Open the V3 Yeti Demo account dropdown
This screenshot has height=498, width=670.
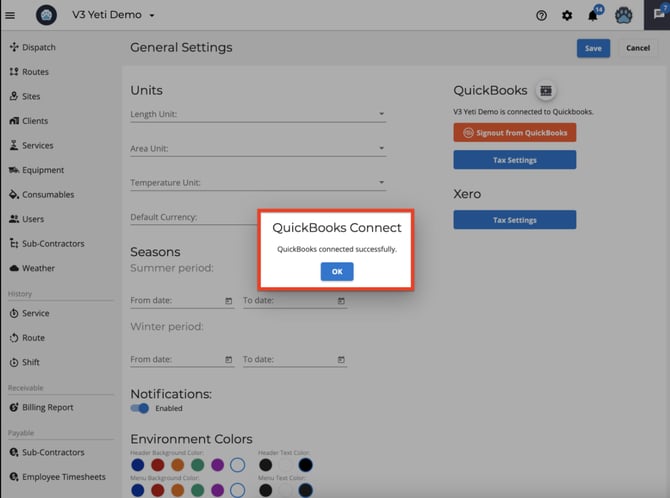point(151,16)
